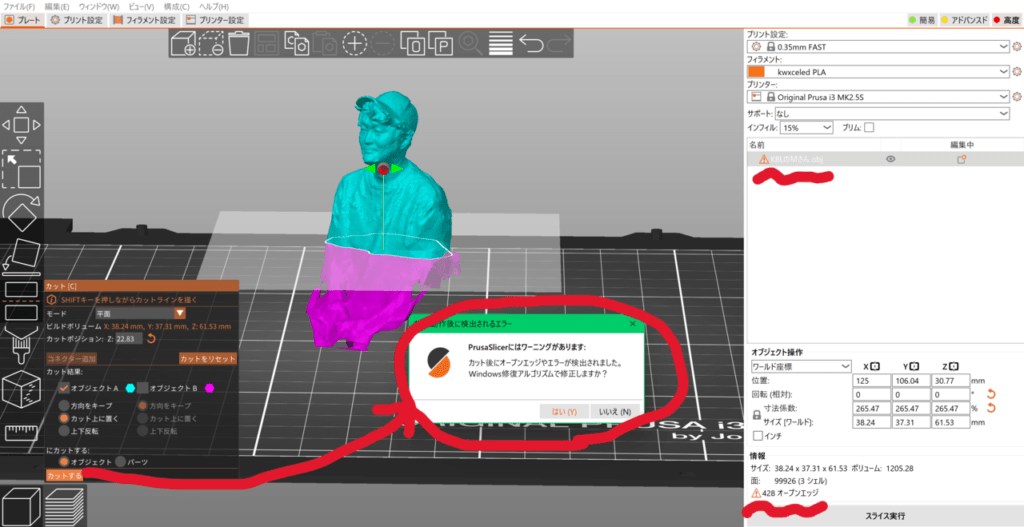Open the ファイル menu

[x=20, y=6]
